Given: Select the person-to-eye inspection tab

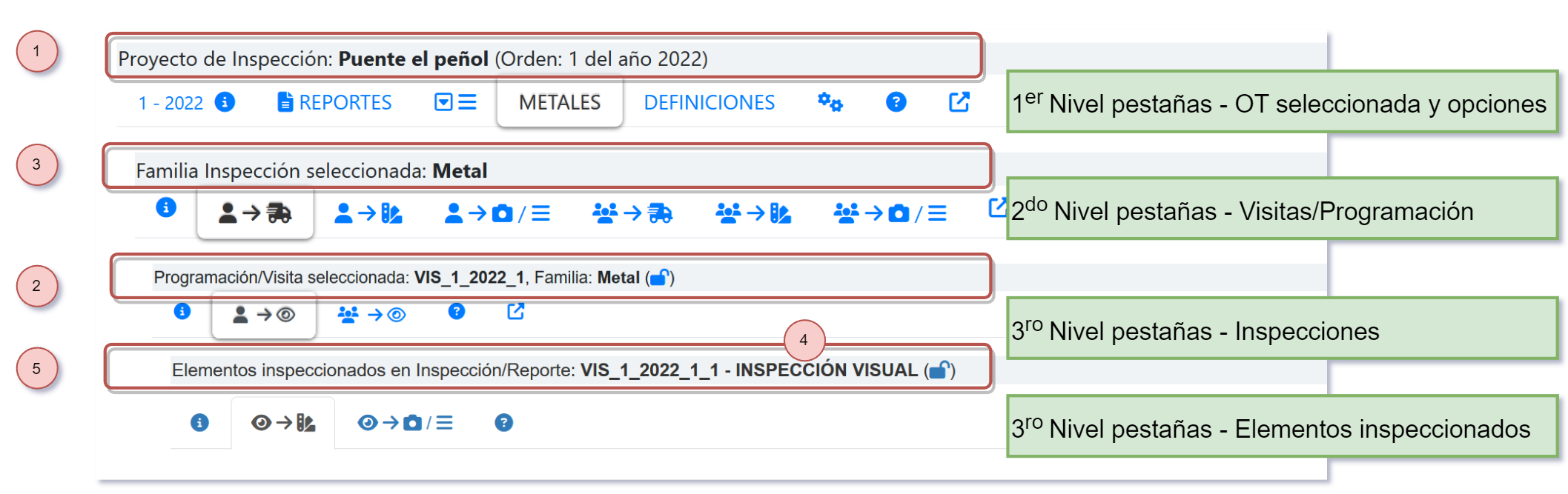Looking at the screenshot, I should click(x=264, y=316).
